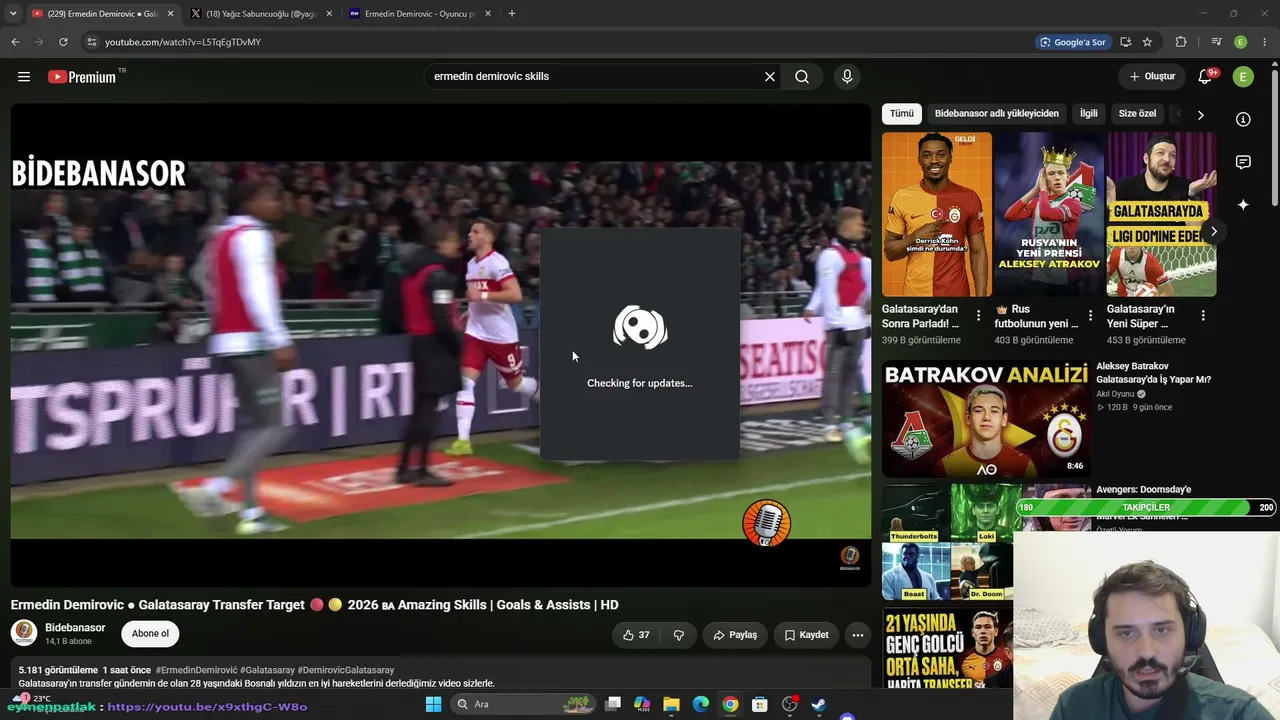The height and width of the screenshot is (720, 1280).
Task: Open the YouTube guide hamburger menu
Action: [x=24, y=77]
